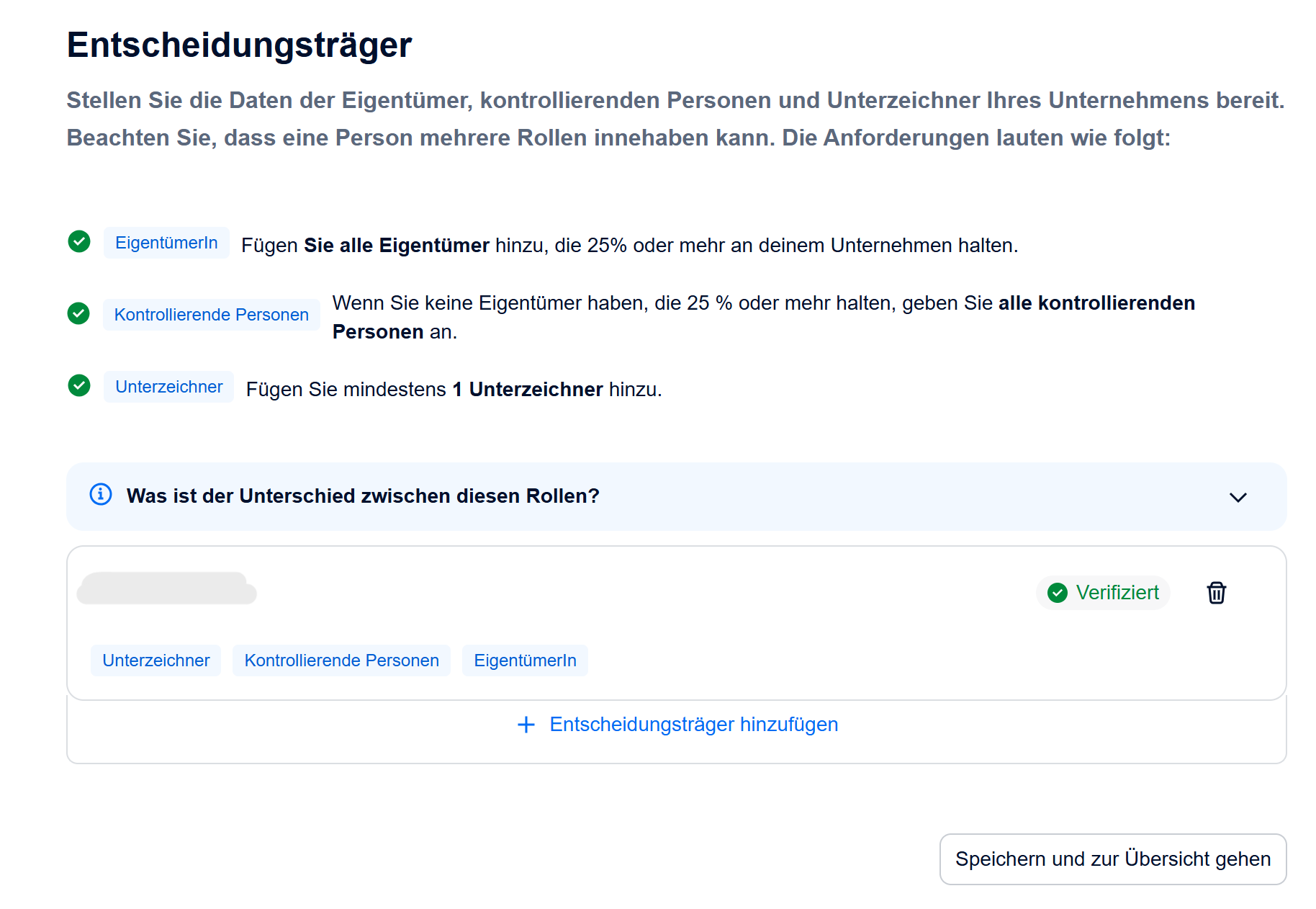The width and height of the screenshot is (1316, 909).
Task: Select the Kontrollierende Personen tag in the requirements list
Action: point(211,315)
